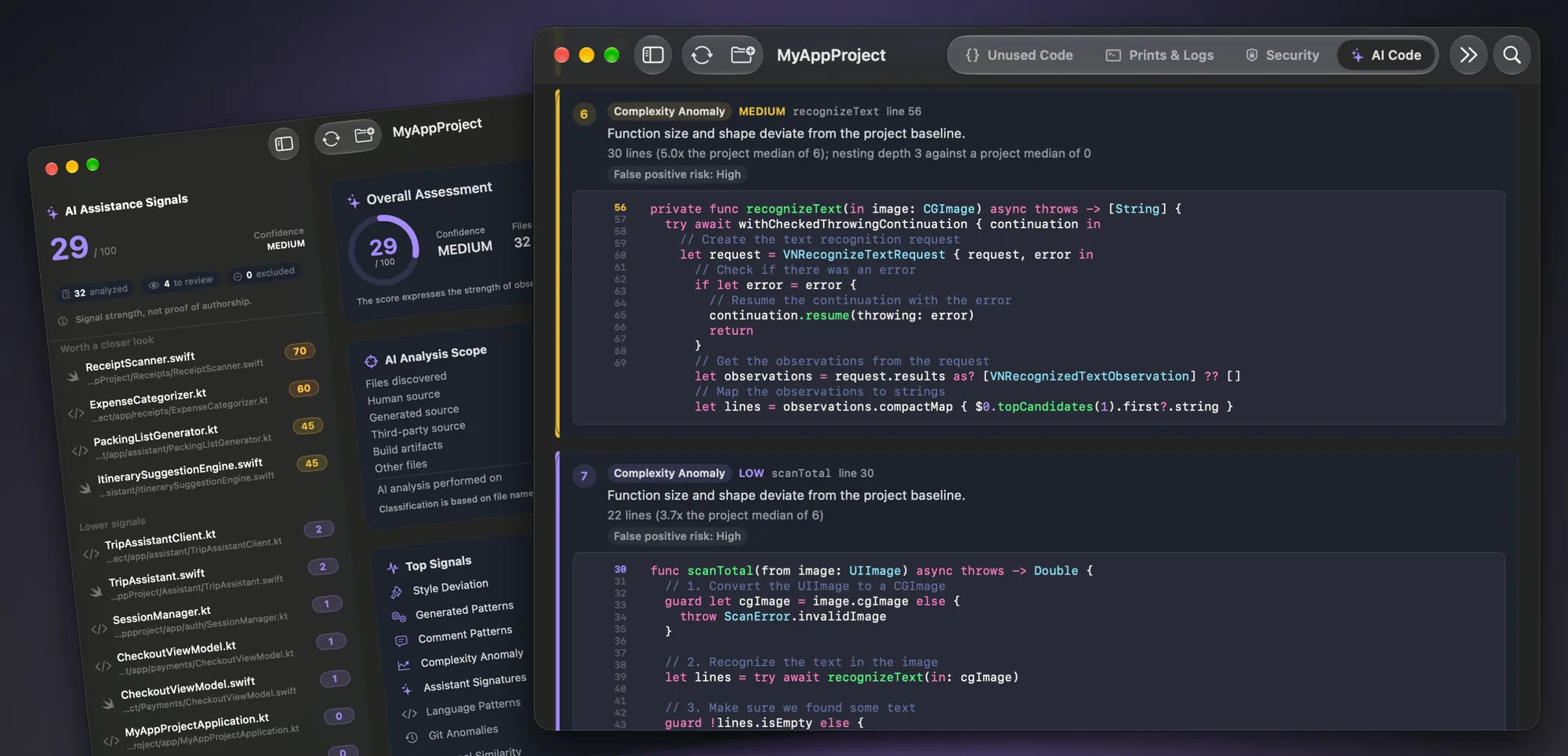
Task: Click the circular 29 score gauge
Action: click(x=383, y=250)
